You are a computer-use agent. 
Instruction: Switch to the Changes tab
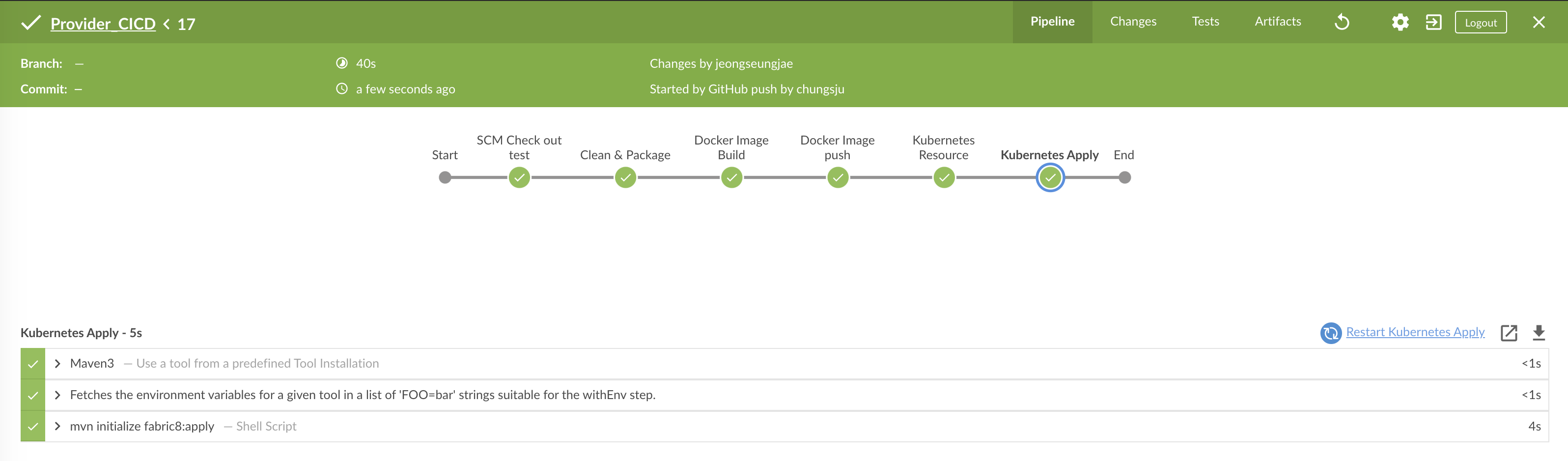[1133, 21]
